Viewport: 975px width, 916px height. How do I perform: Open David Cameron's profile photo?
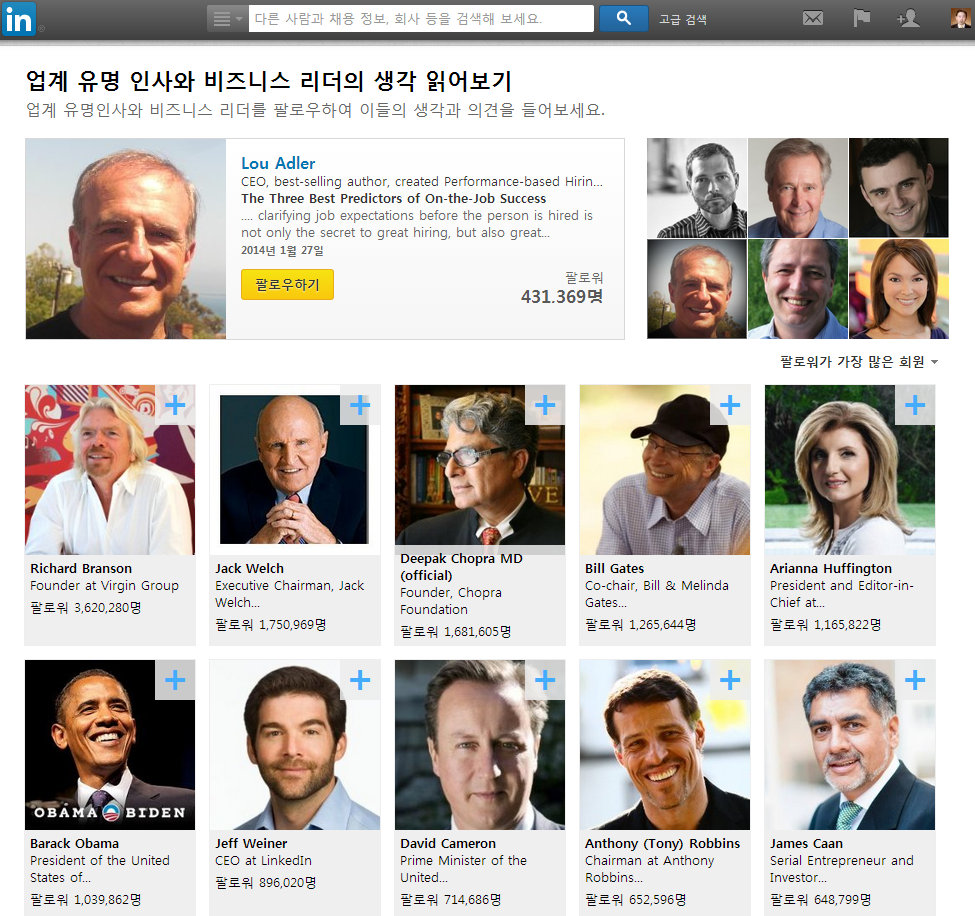click(x=480, y=744)
